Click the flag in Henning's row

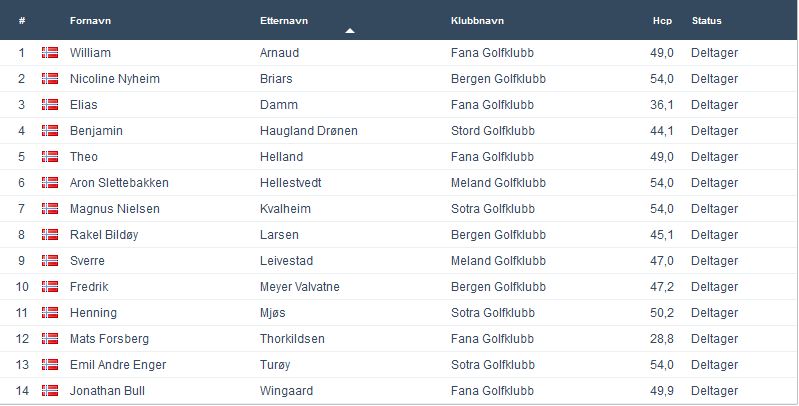click(x=49, y=313)
